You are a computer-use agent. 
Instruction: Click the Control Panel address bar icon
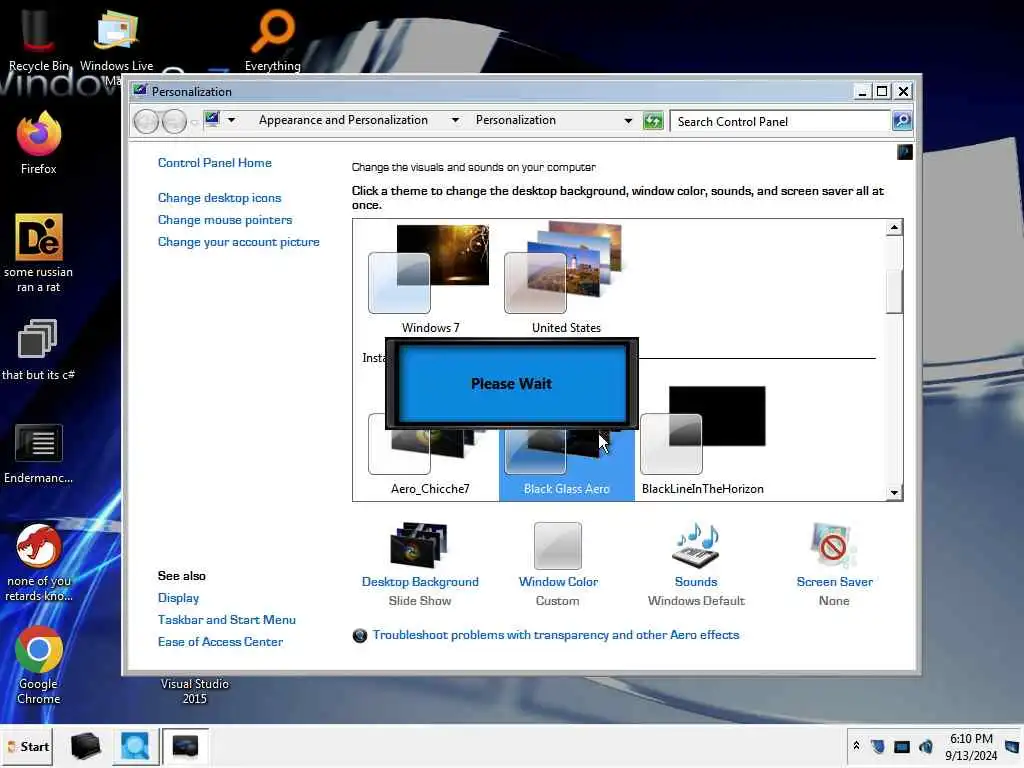pos(212,120)
